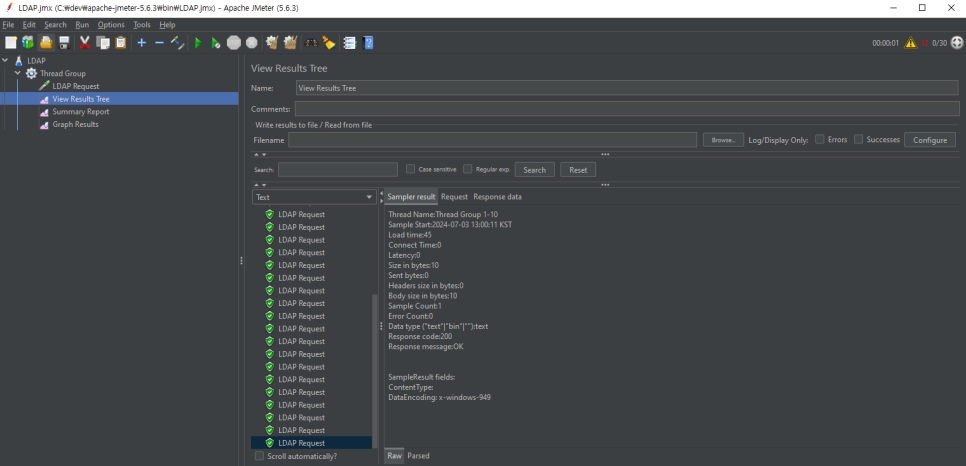Open the Text renderer dropdown
Image resolution: width=966 pixels, height=466 pixels.
tap(314, 197)
